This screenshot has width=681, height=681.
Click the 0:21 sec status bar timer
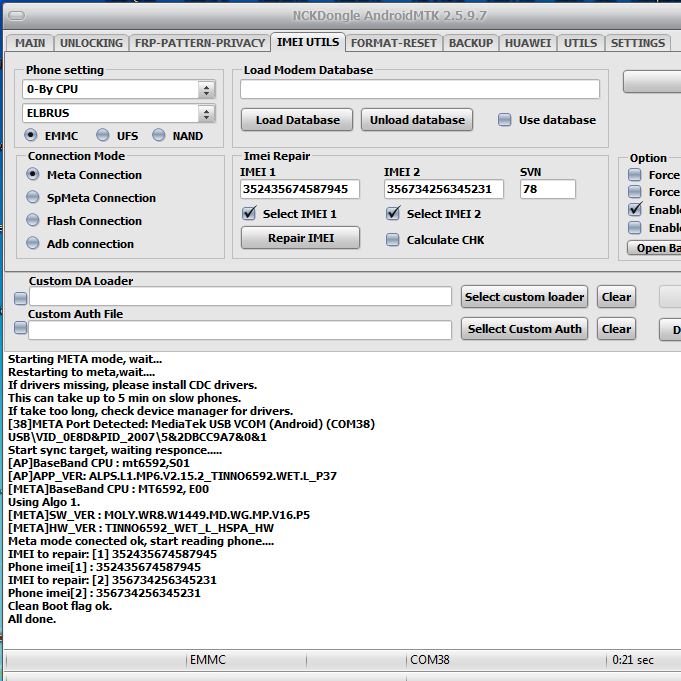point(633,660)
